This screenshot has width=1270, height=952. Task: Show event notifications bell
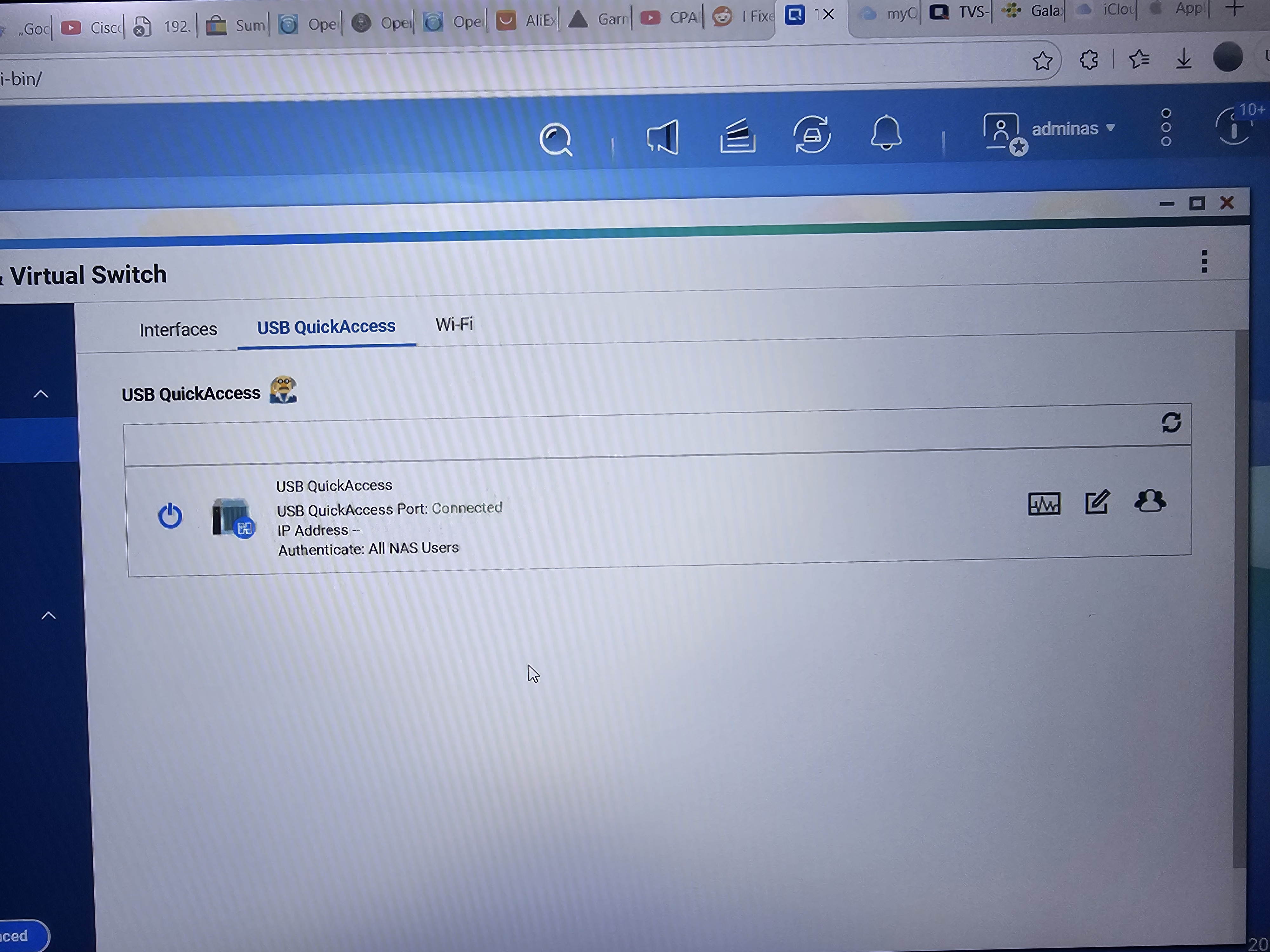tap(886, 133)
